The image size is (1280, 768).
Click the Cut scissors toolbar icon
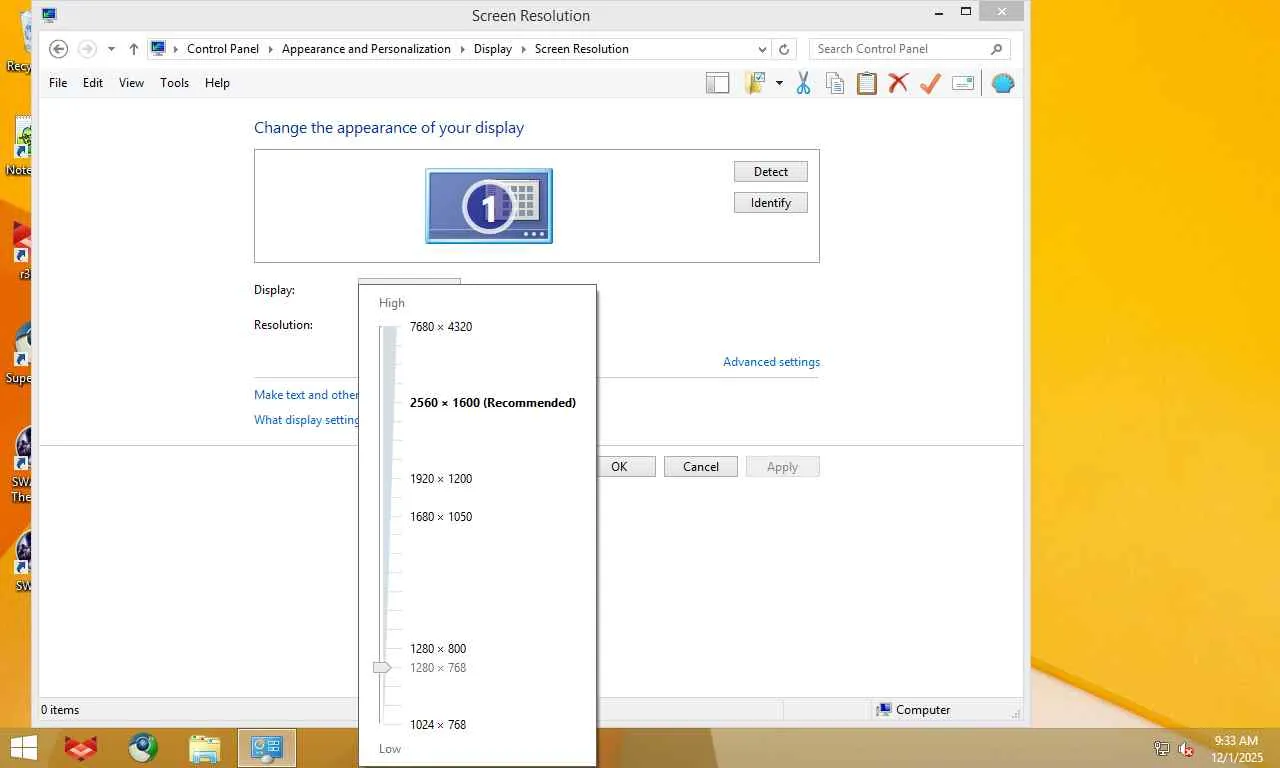coord(803,83)
